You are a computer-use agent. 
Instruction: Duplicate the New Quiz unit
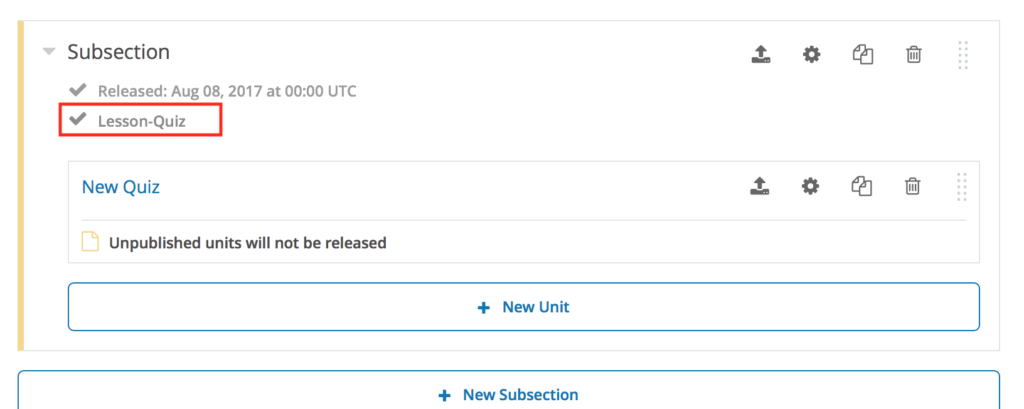pyautogui.click(x=862, y=186)
